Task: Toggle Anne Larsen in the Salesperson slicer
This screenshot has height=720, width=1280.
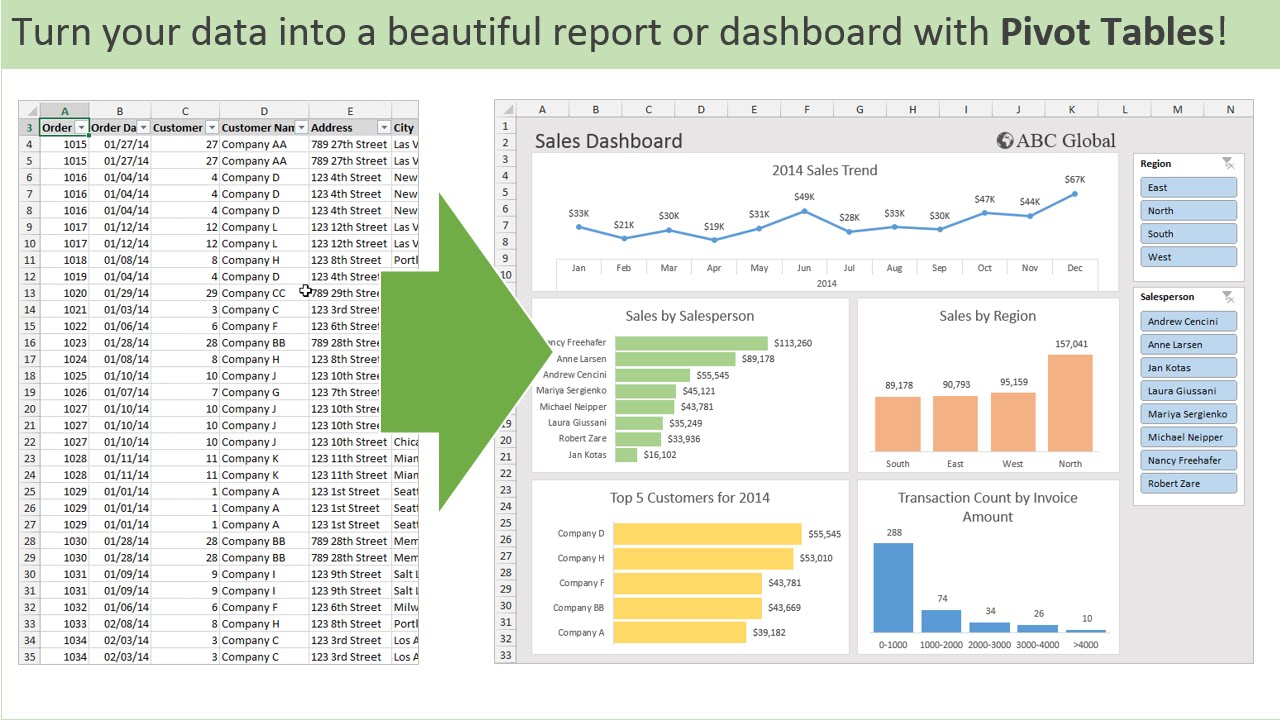Action: [x=1188, y=344]
